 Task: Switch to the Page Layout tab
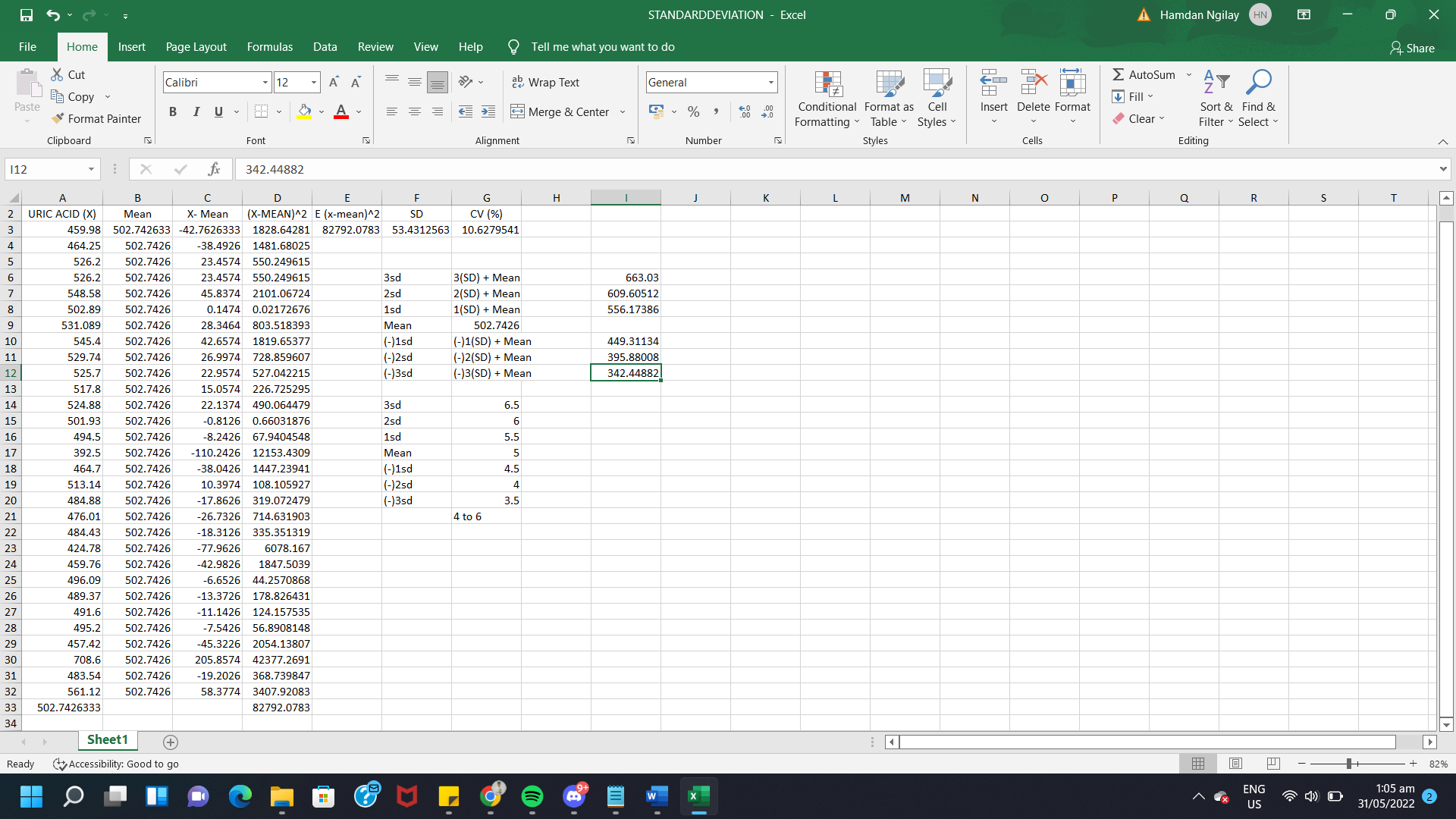pyautogui.click(x=196, y=47)
